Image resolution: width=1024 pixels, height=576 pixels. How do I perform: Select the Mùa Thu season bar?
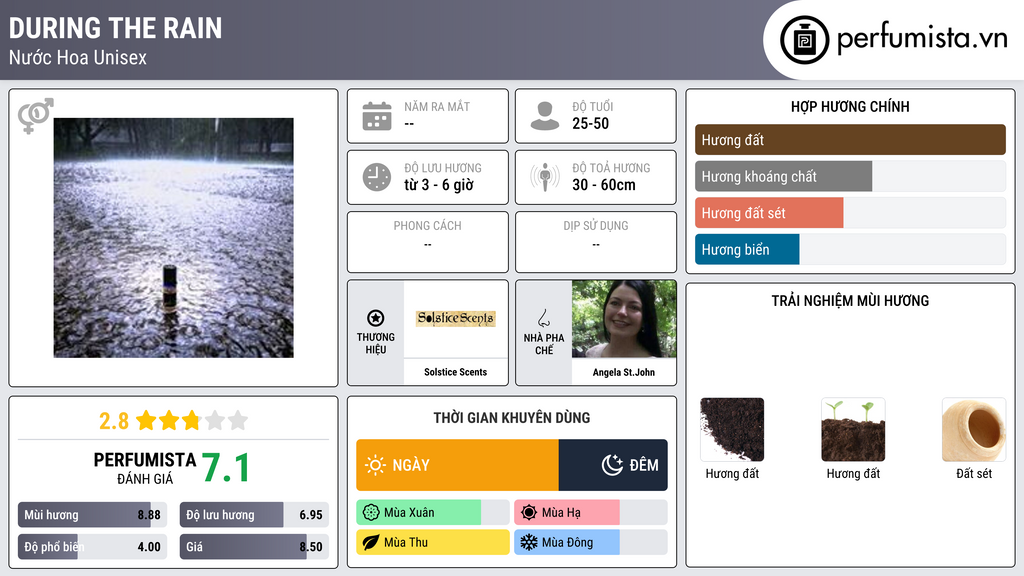432,542
